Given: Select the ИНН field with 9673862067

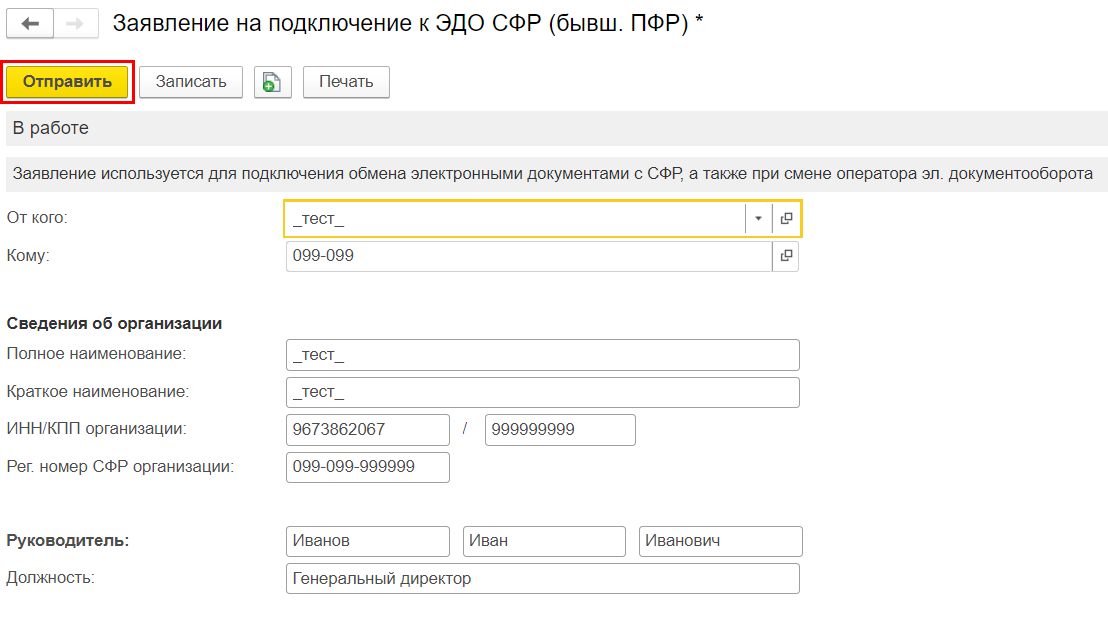Looking at the screenshot, I should 367,430.
